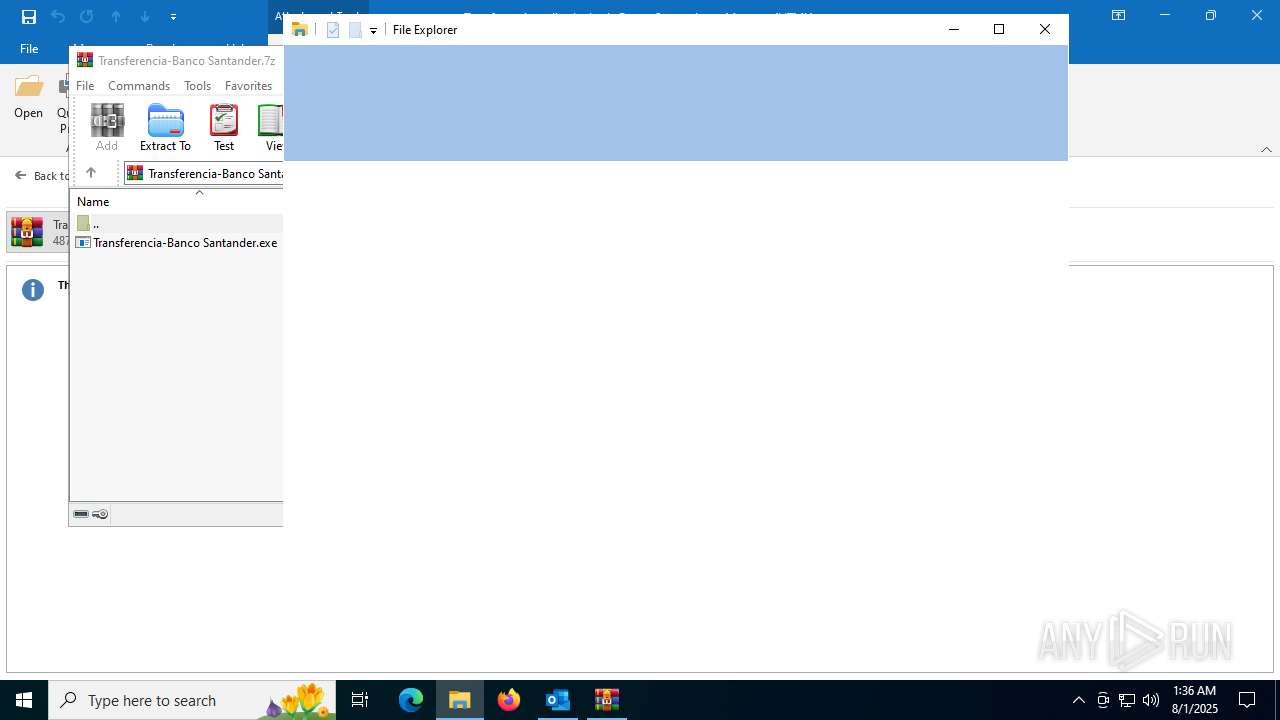Show hidden system tray icons
1280x720 pixels.
(x=1078, y=700)
